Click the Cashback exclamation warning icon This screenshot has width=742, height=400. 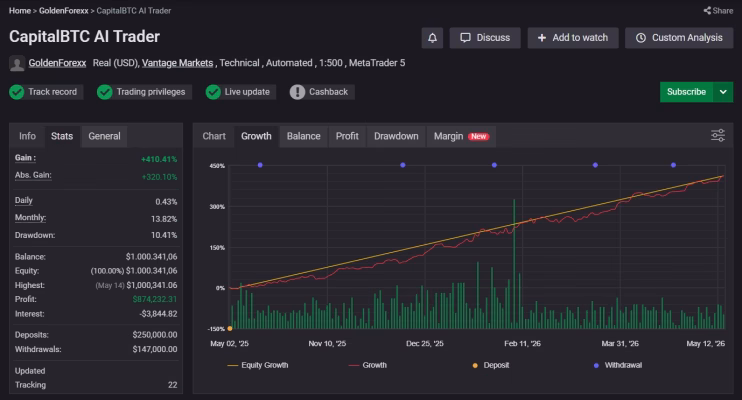click(297, 92)
